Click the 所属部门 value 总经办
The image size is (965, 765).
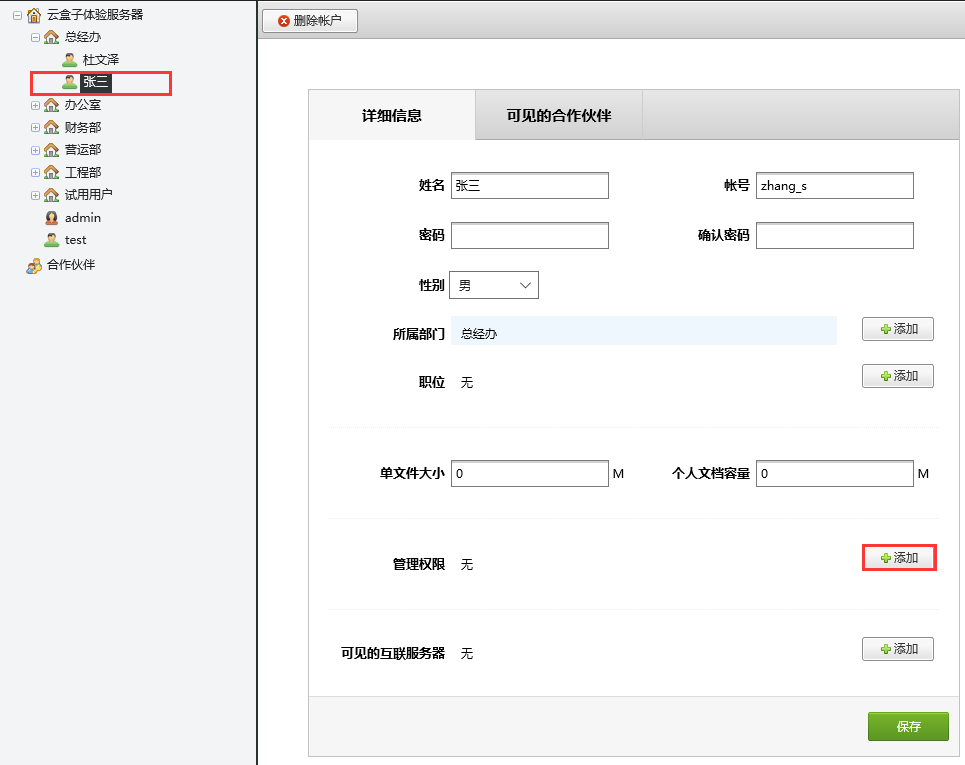pos(478,330)
